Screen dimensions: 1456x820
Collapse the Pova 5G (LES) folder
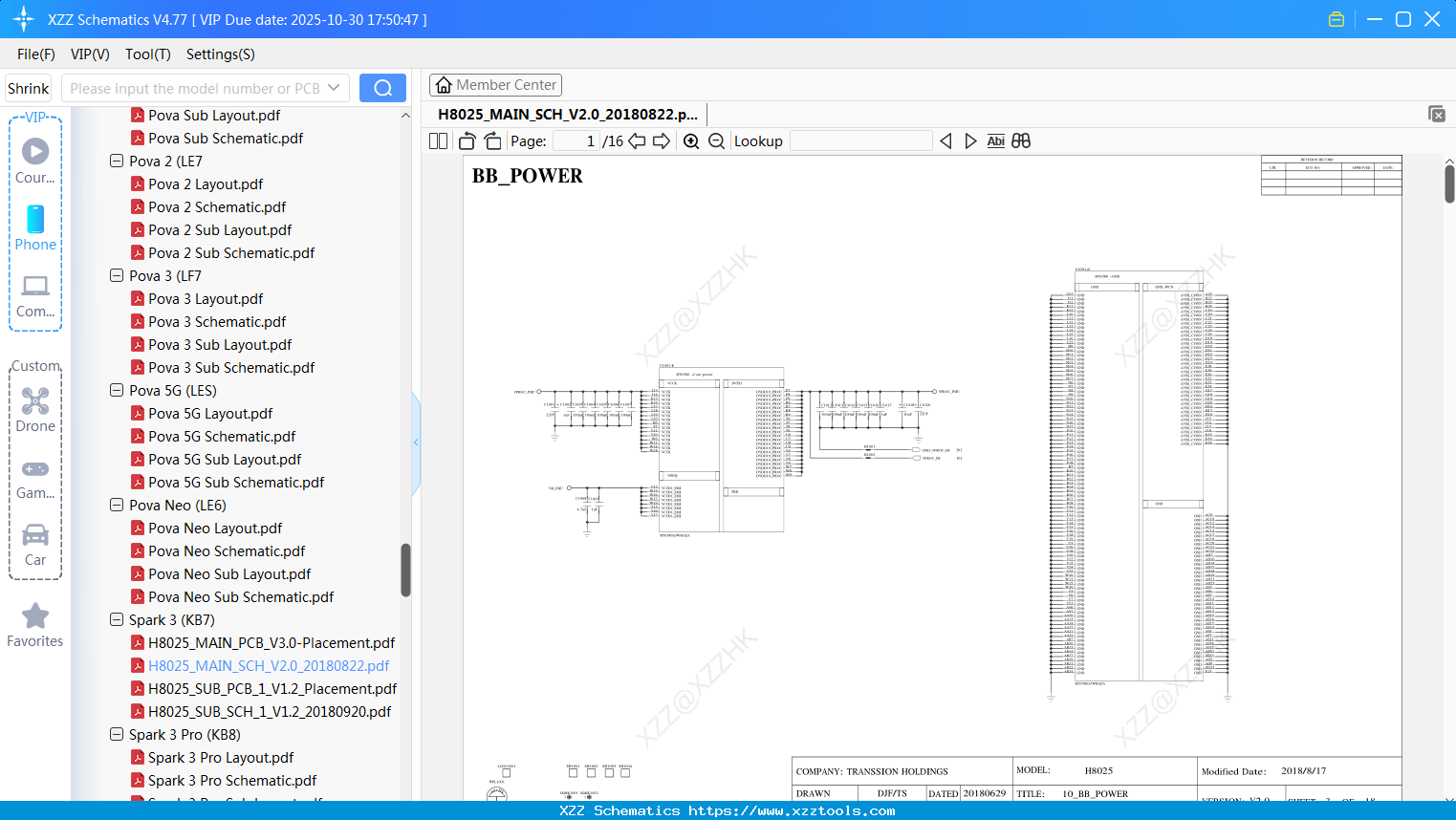[x=117, y=390]
